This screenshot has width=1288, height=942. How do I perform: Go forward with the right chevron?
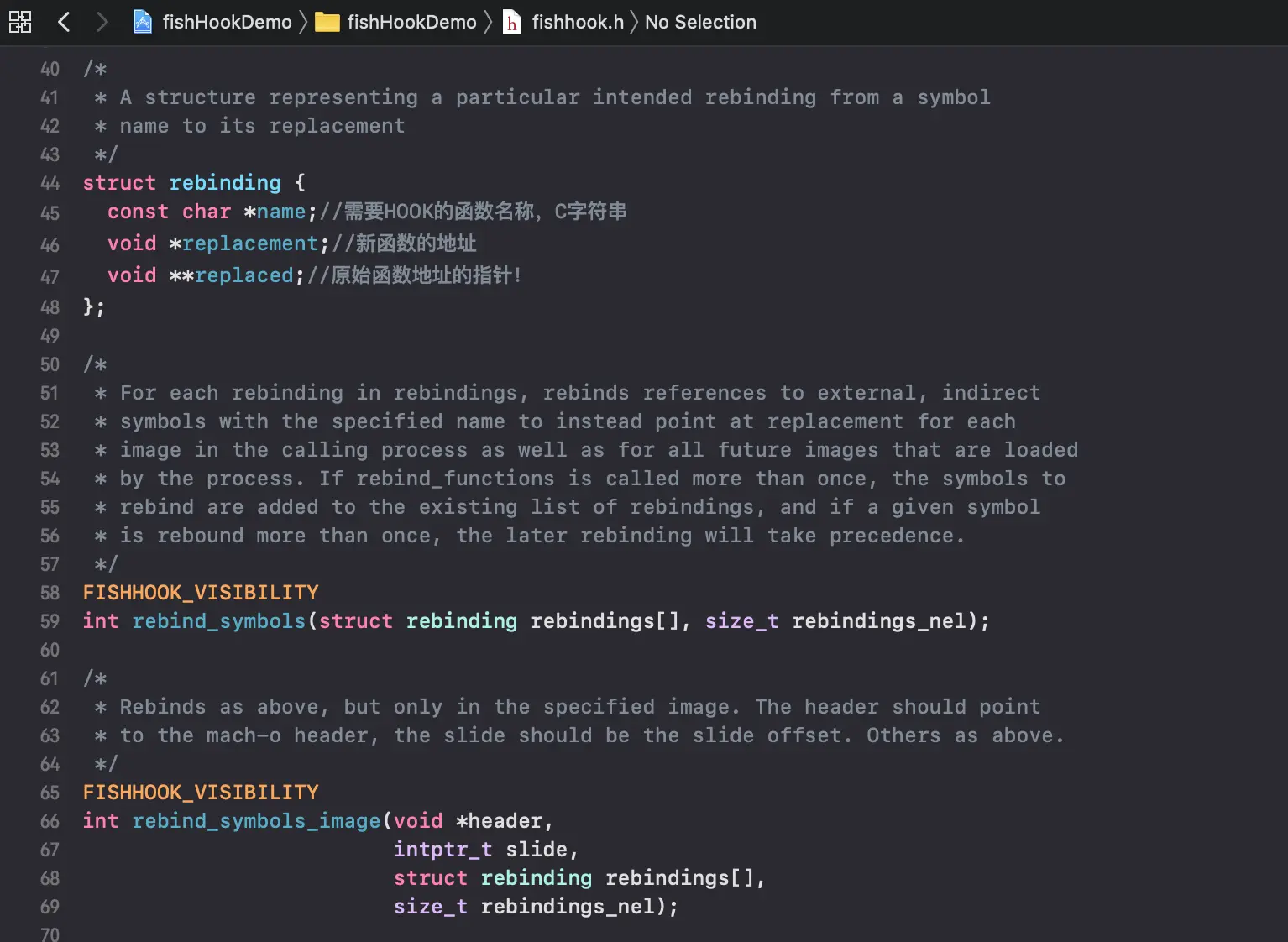[102, 22]
